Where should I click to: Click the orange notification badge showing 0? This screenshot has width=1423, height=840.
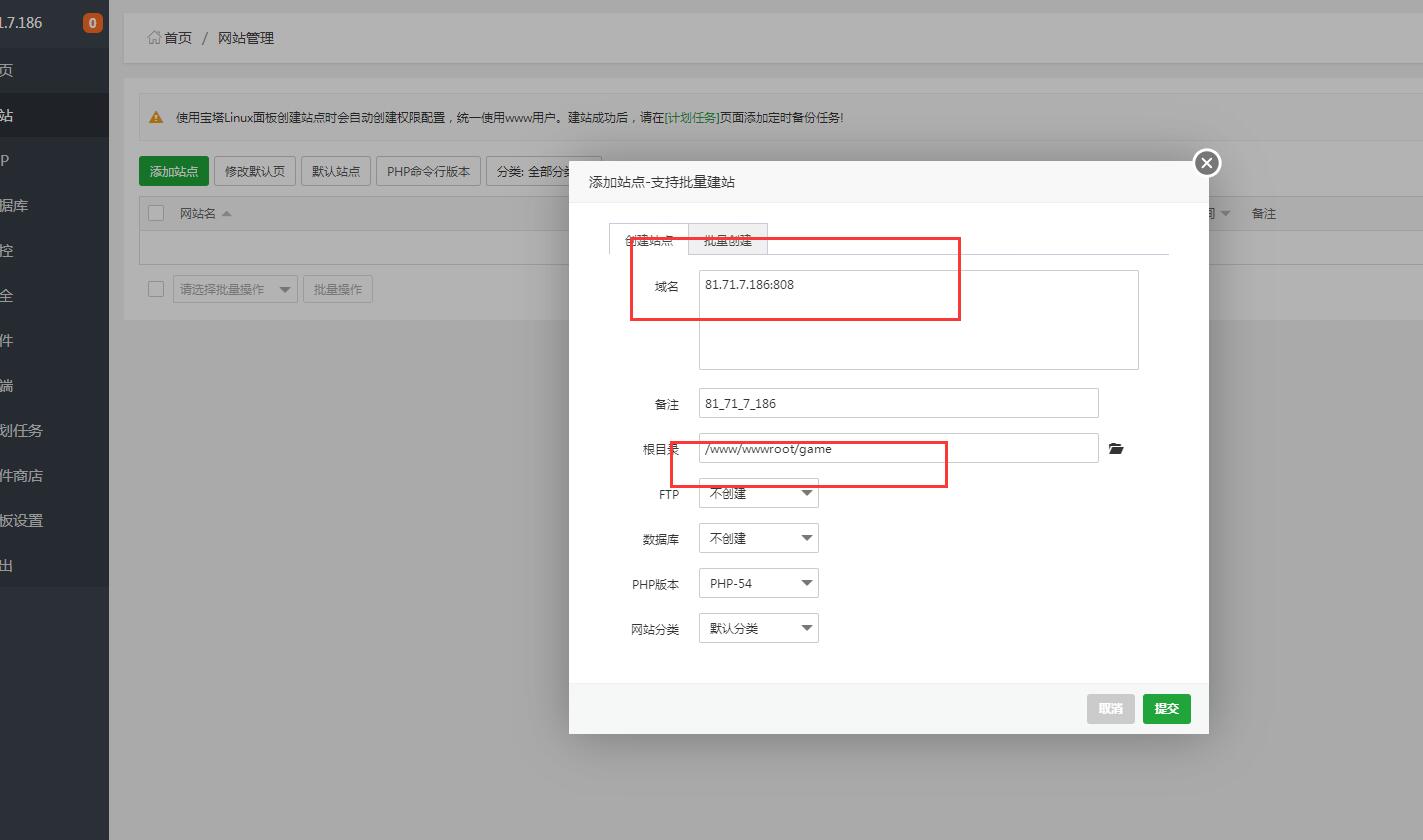pos(93,23)
